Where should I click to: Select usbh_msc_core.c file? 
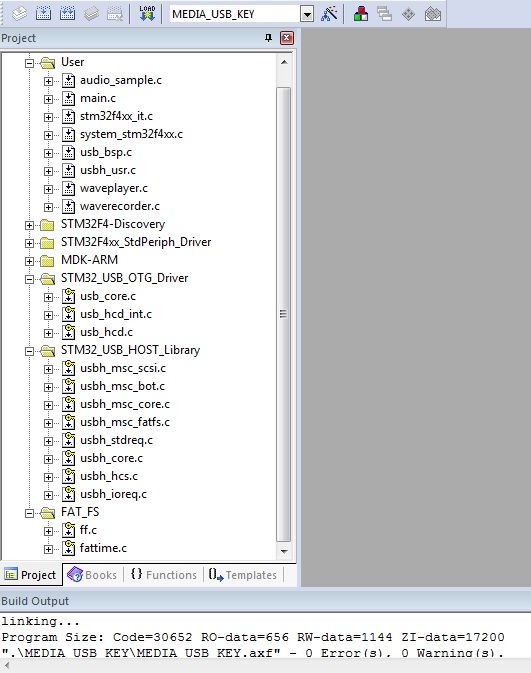click(x=125, y=404)
